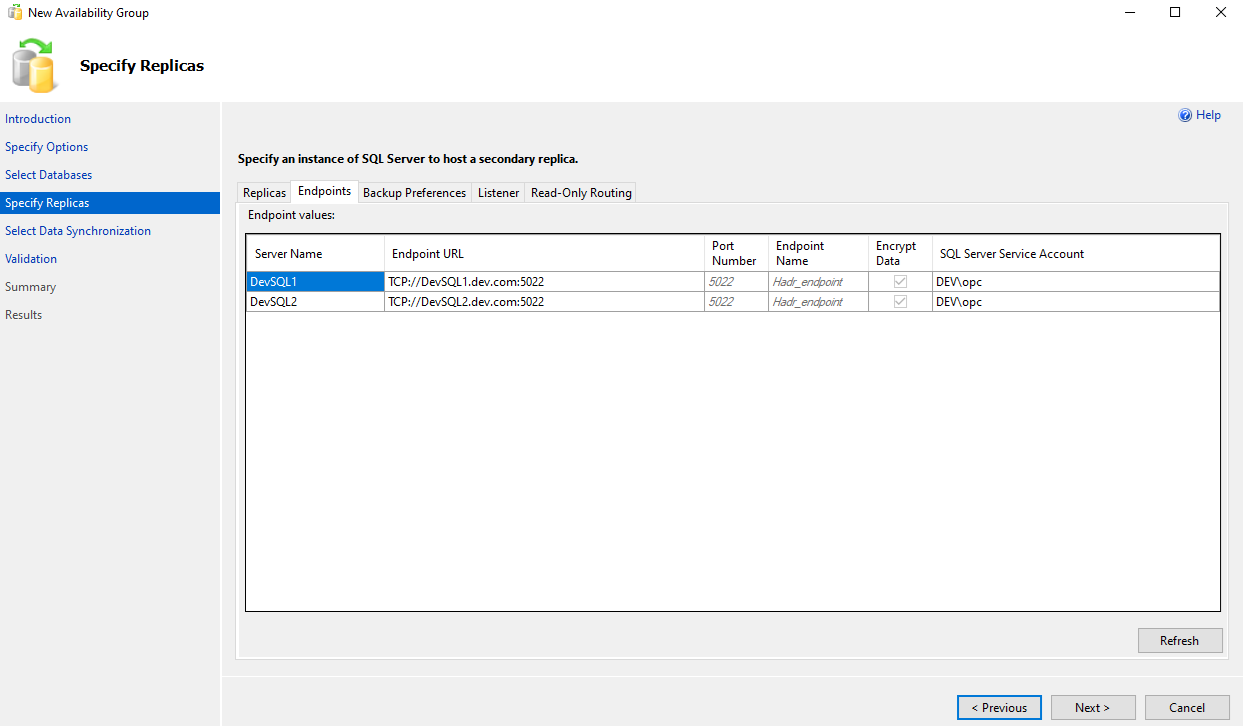
Task: Open the Backup Preferences tab
Action: click(x=414, y=193)
